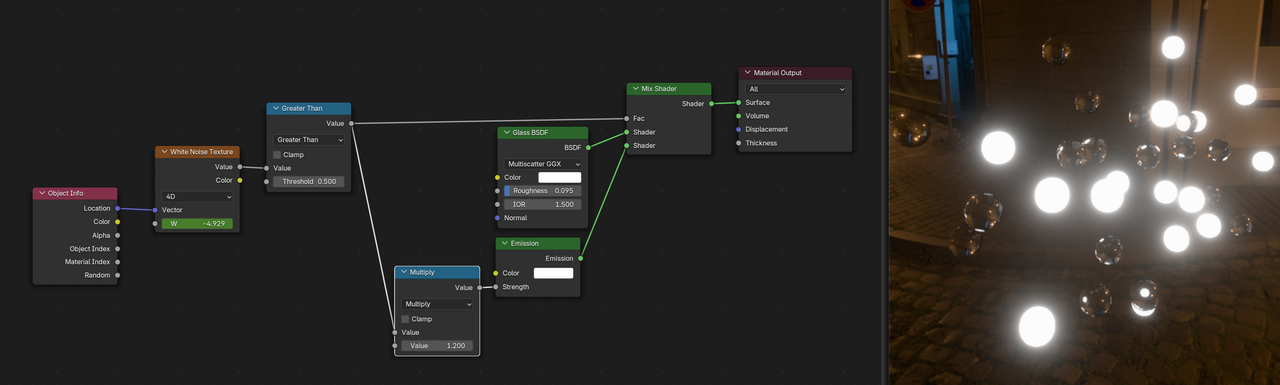Click the Location output socket on Object Info

[118, 208]
